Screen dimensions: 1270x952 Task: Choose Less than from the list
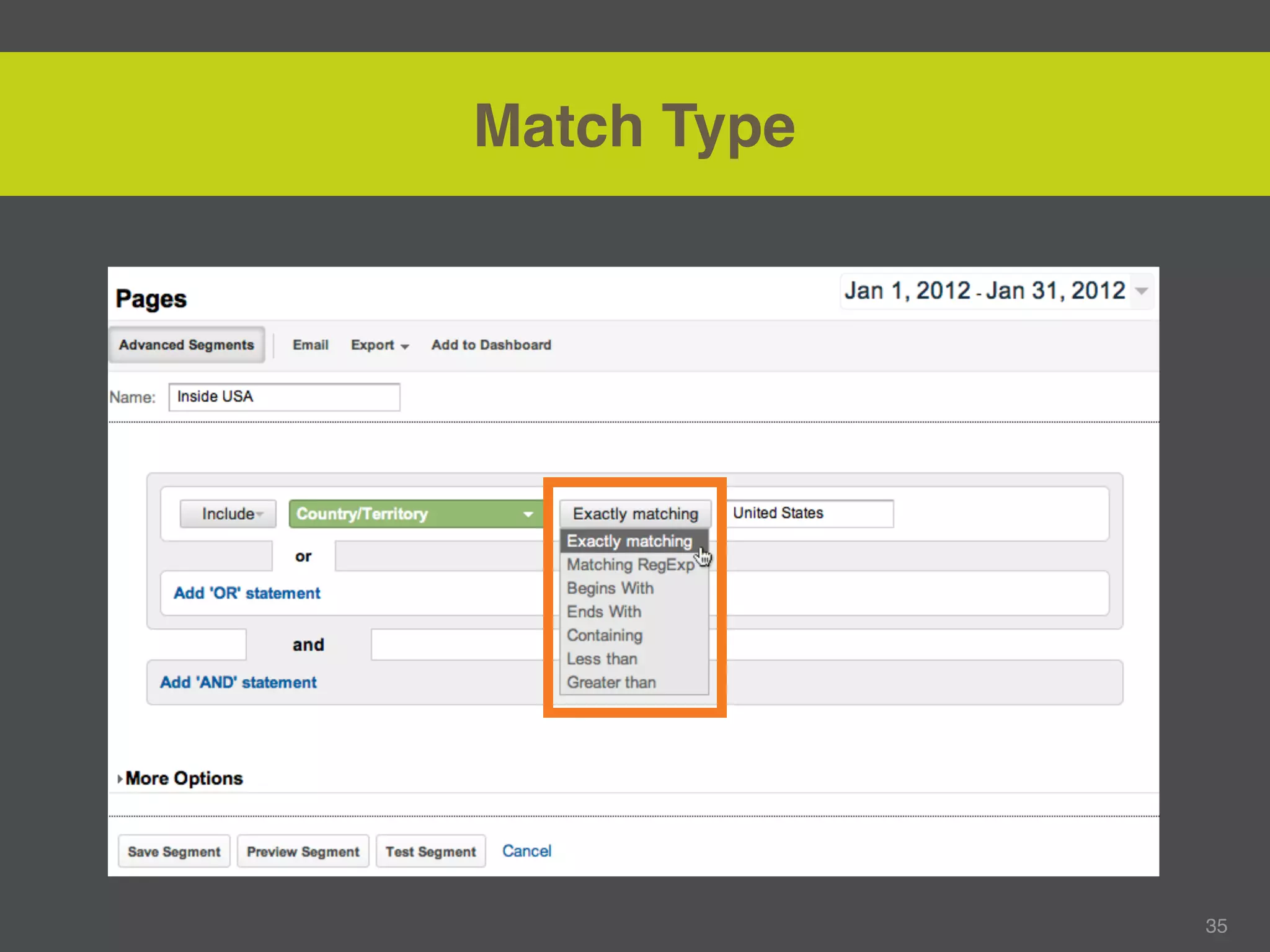point(602,659)
